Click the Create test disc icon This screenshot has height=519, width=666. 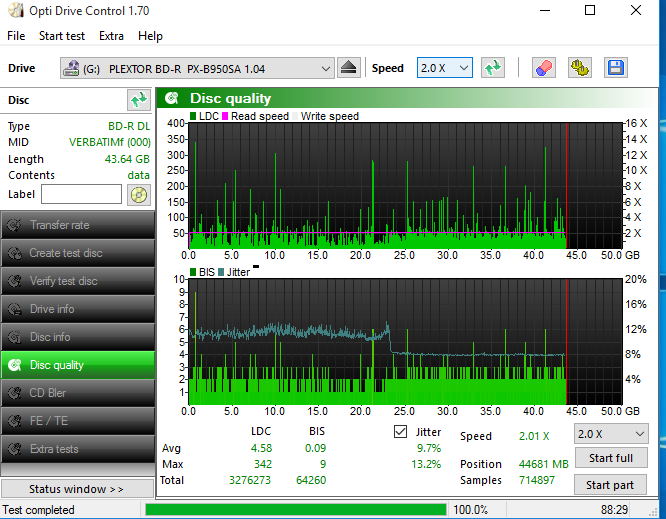(x=14, y=253)
